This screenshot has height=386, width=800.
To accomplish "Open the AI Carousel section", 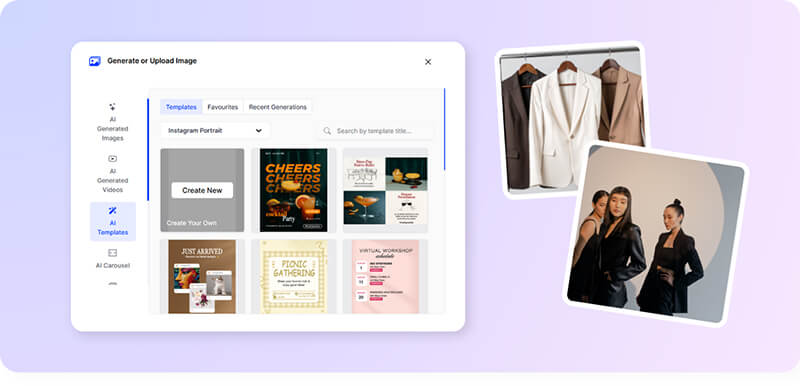I will pos(113,259).
